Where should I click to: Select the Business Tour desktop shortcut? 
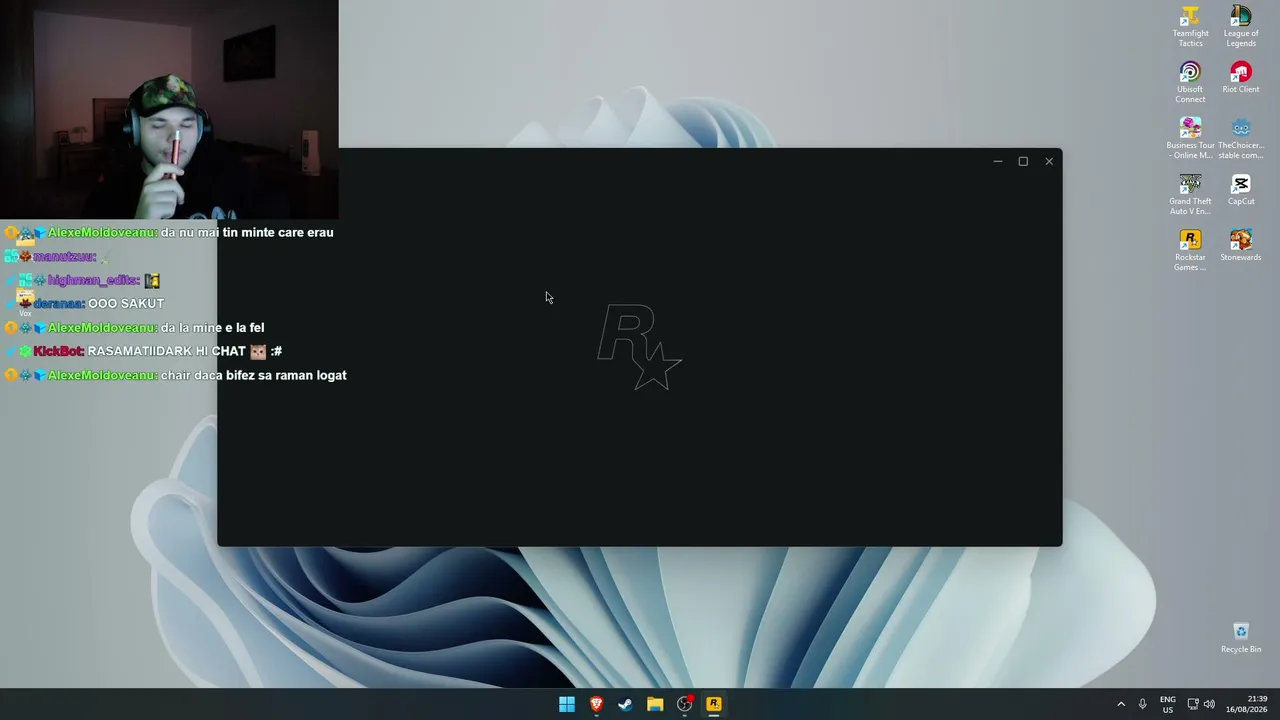1190,139
